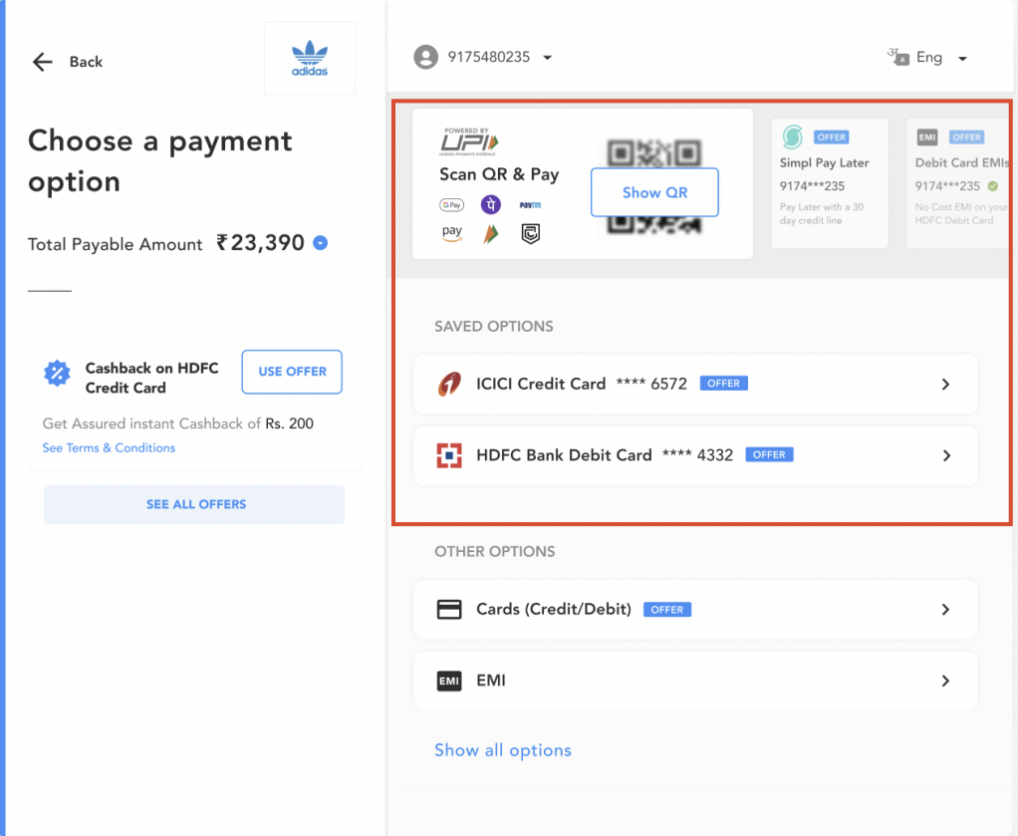Click the OFFER badge on ICICI Credit Card
Image resolution: width=1018 pixels, height=836 pixels.
pos(724,384)
